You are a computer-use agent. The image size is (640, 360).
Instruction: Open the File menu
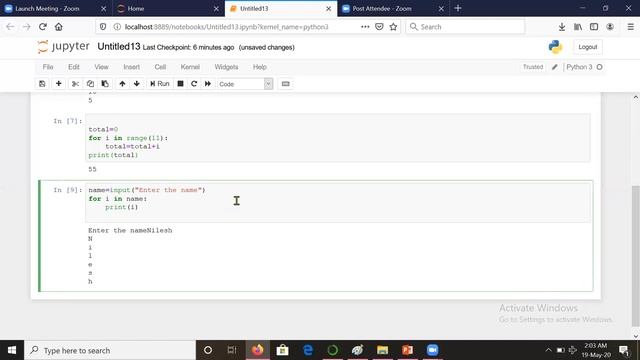[48, 67]
